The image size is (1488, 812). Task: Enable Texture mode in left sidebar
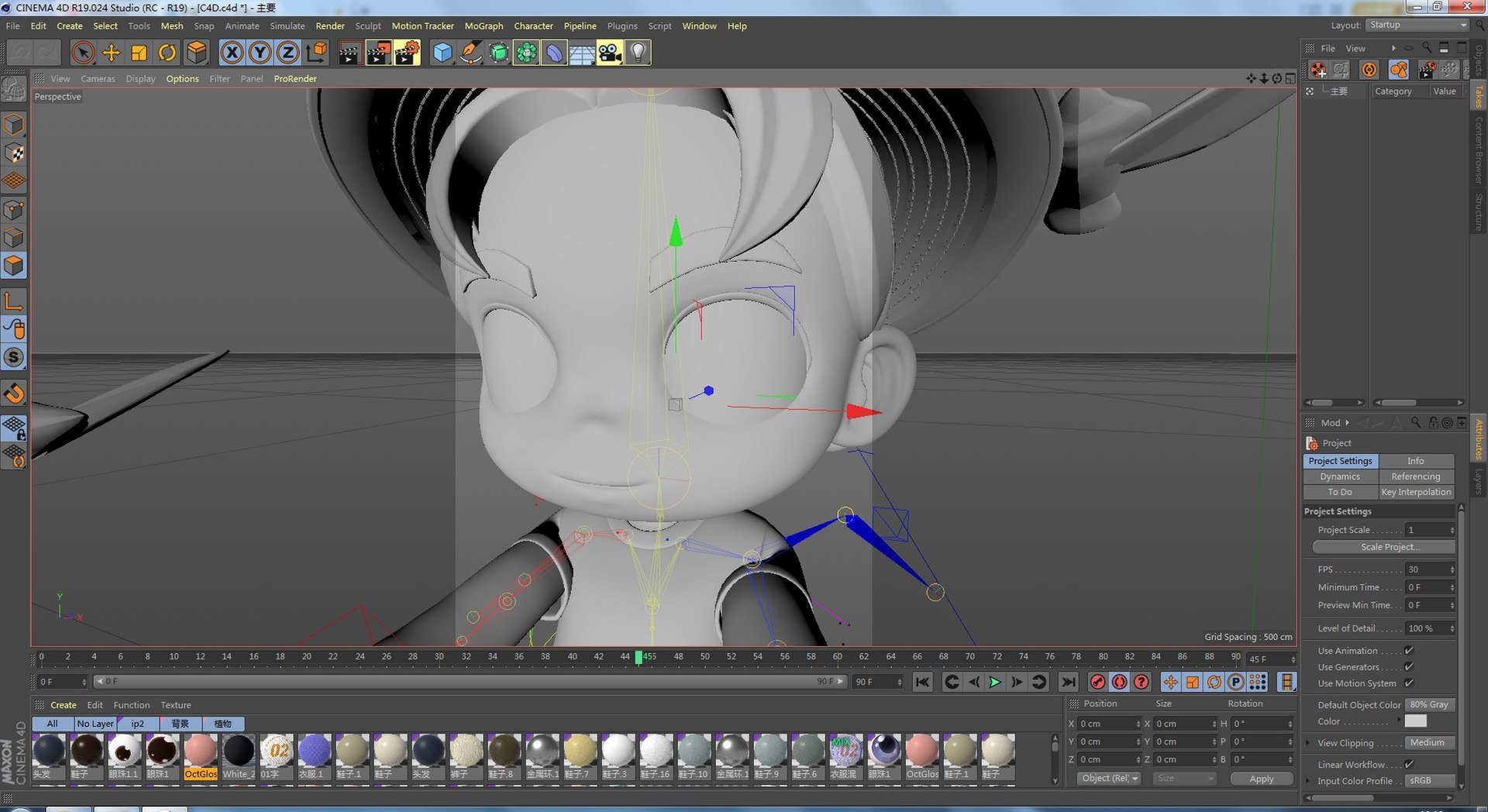14,153
